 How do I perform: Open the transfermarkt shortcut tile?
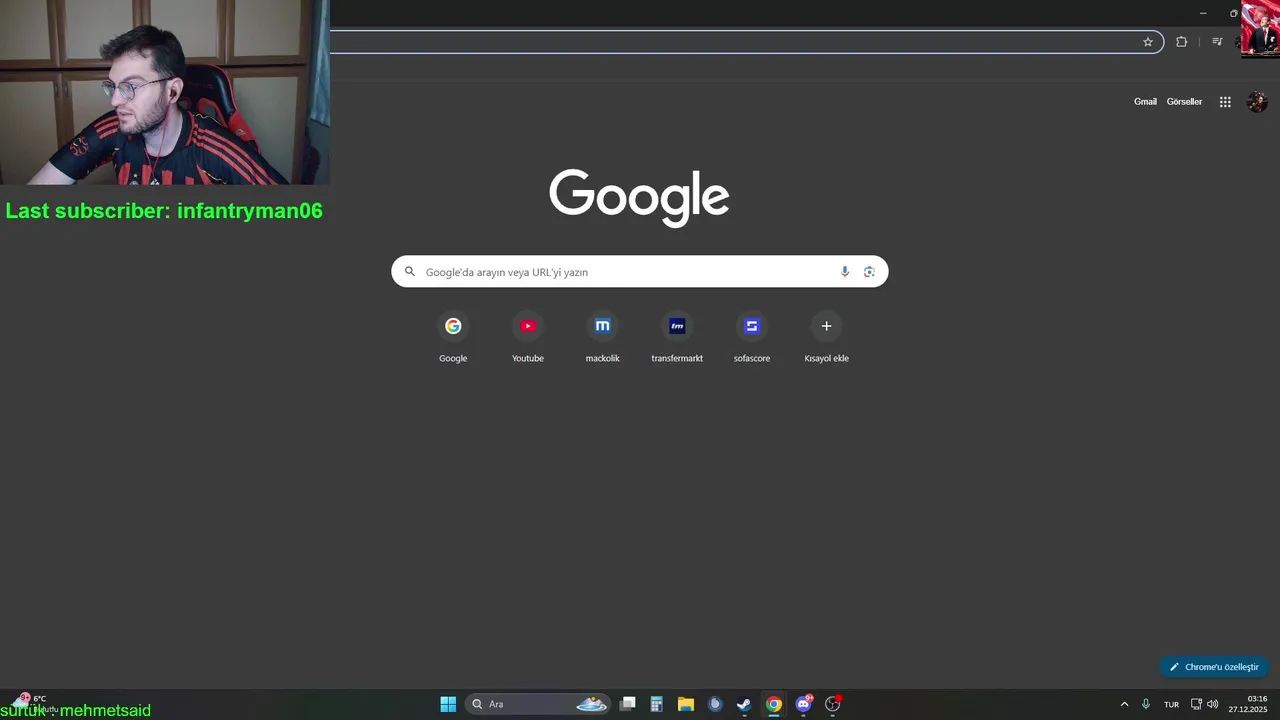677,338
